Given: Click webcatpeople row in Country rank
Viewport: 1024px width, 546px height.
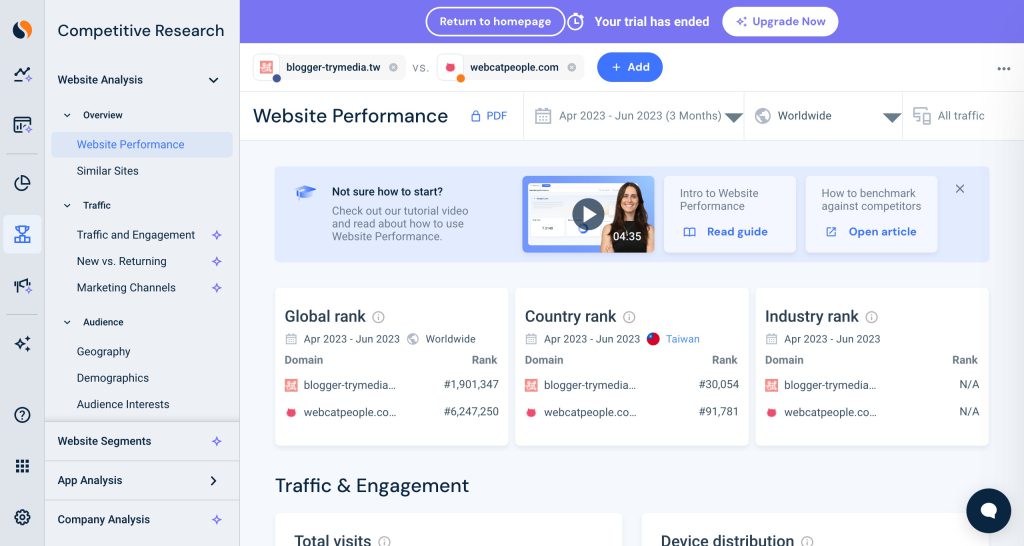Looking at the screenshot, I should [x=632, y=412].
